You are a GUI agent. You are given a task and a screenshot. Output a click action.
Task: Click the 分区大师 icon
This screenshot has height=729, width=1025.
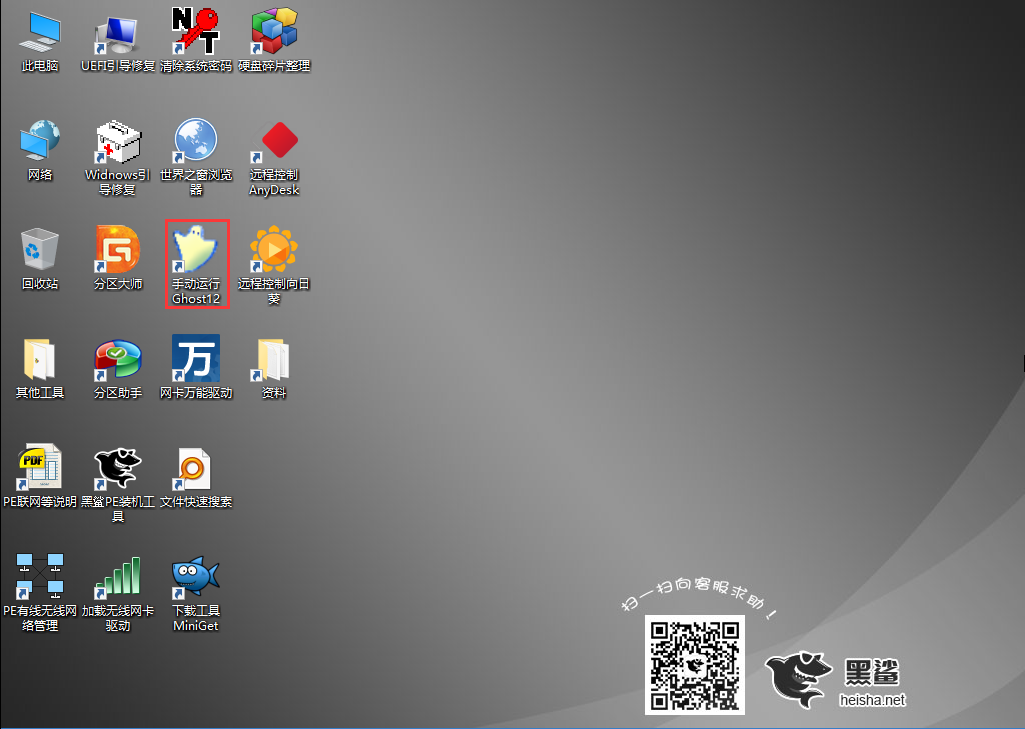(x=118, y=251)
